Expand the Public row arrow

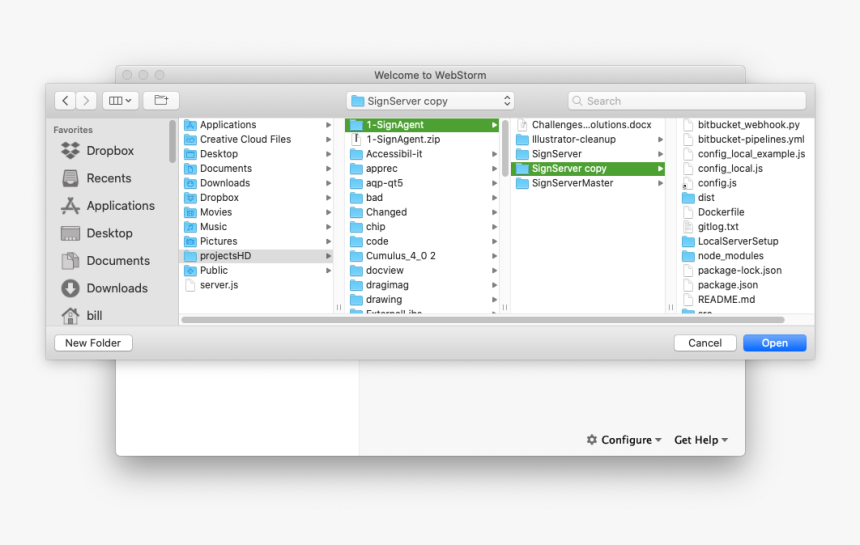pyautogui.click(x=328, y=270)
